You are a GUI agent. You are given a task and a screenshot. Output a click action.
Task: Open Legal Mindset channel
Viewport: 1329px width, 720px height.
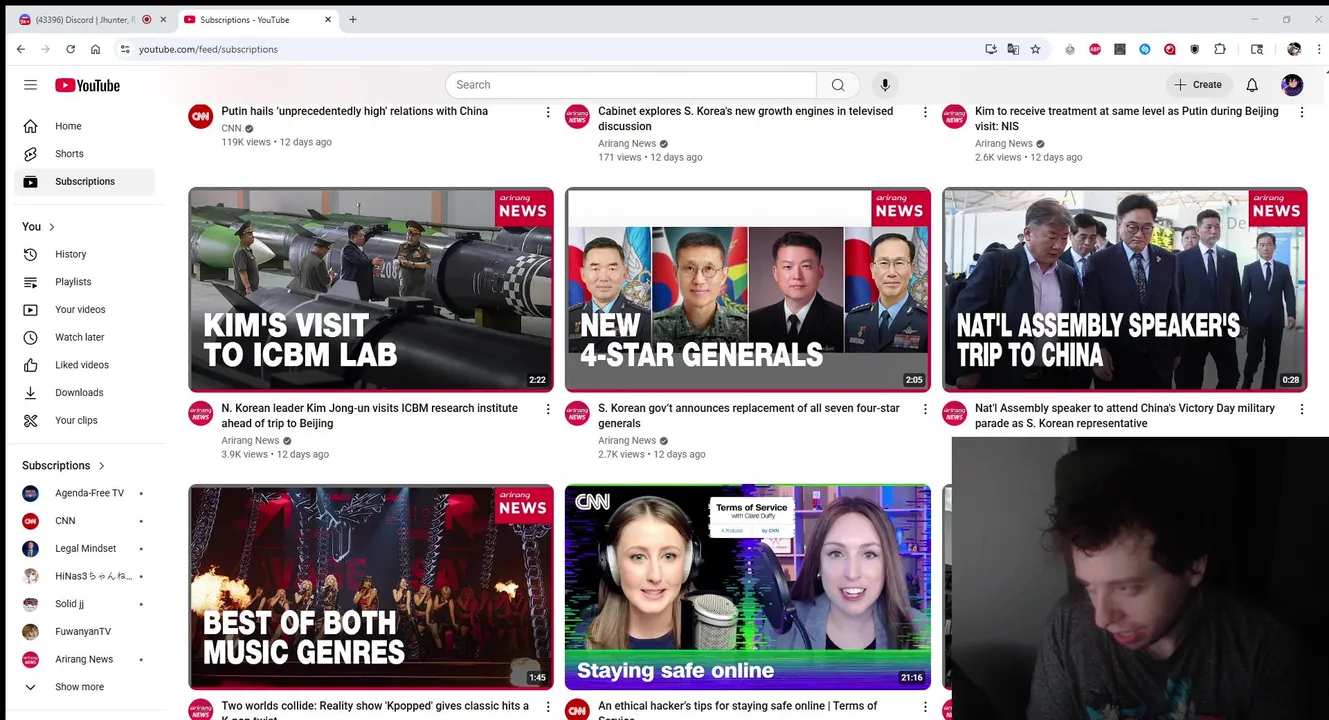86,549
